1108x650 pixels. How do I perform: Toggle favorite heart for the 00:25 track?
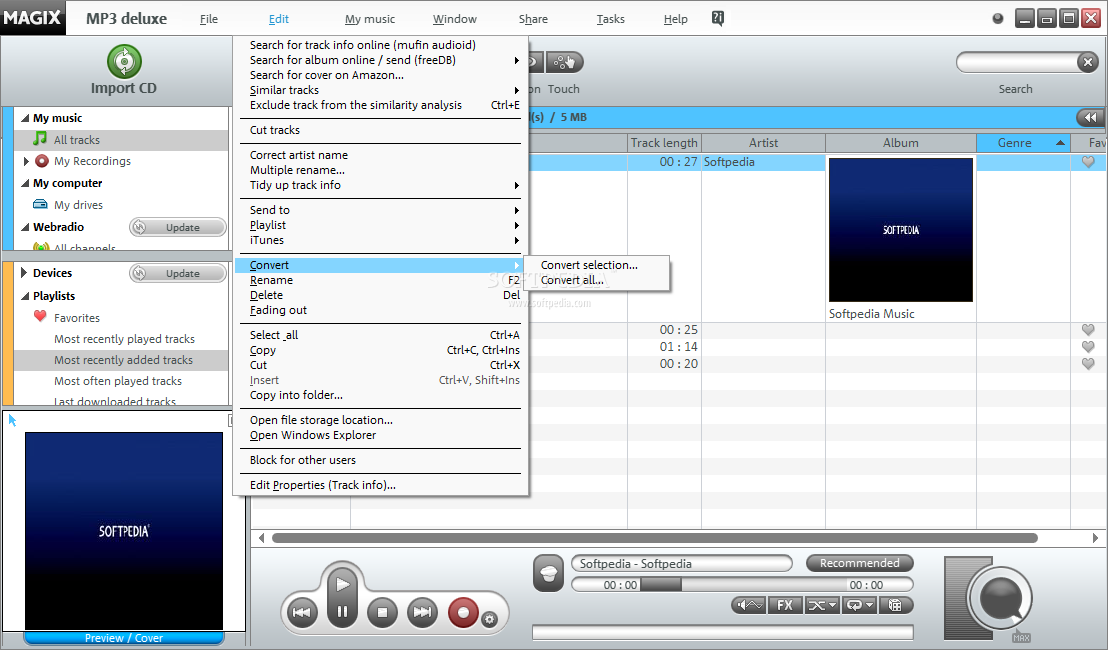pos(1088,329)
